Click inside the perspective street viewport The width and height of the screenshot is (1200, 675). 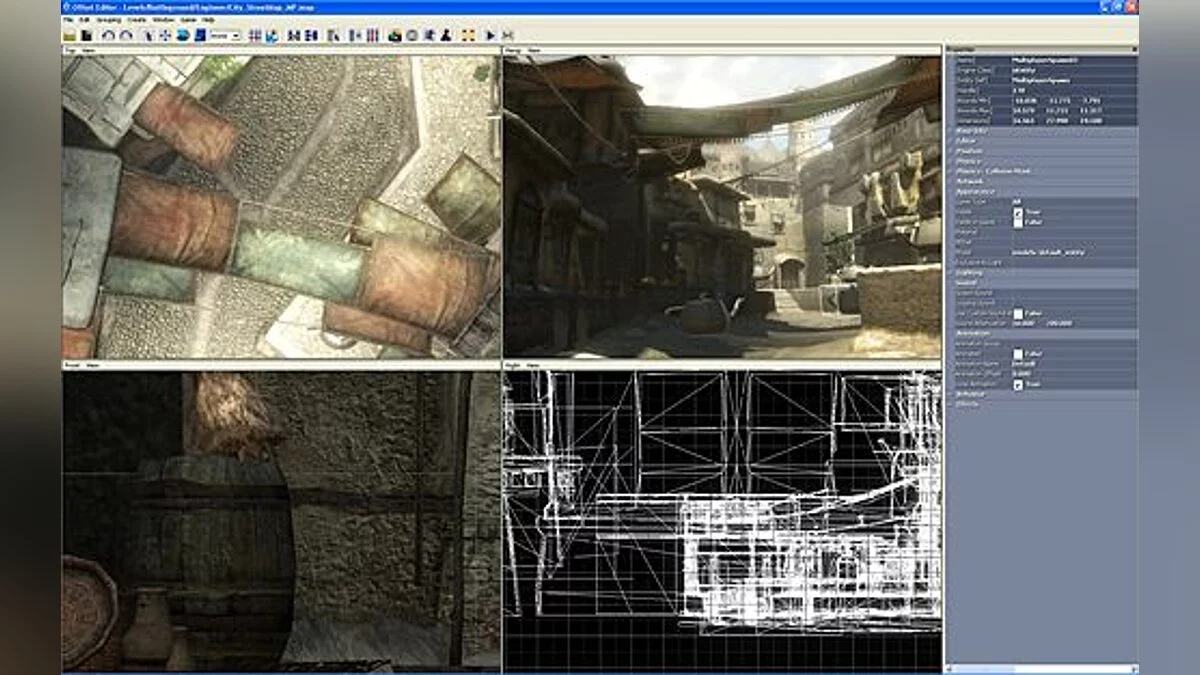tap(722, 206)
